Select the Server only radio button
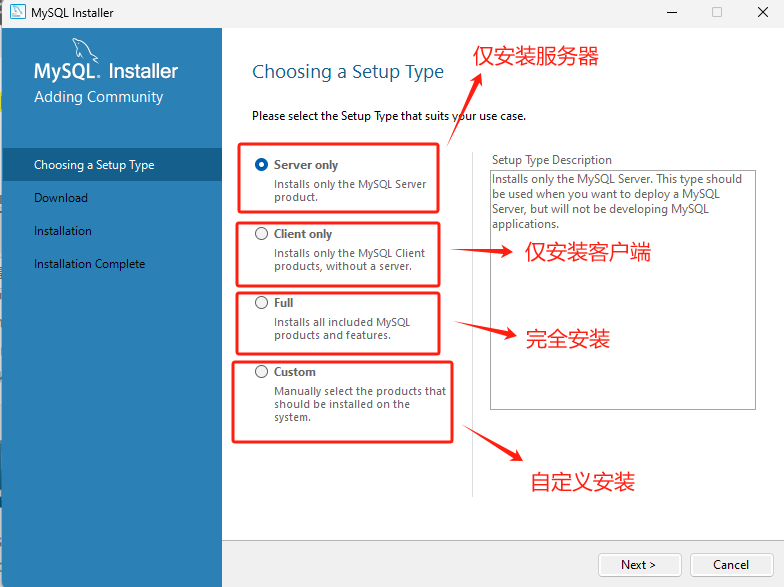The width and height of the screenshot is (784, 587). pyautogui.click(x=262, y=164)
